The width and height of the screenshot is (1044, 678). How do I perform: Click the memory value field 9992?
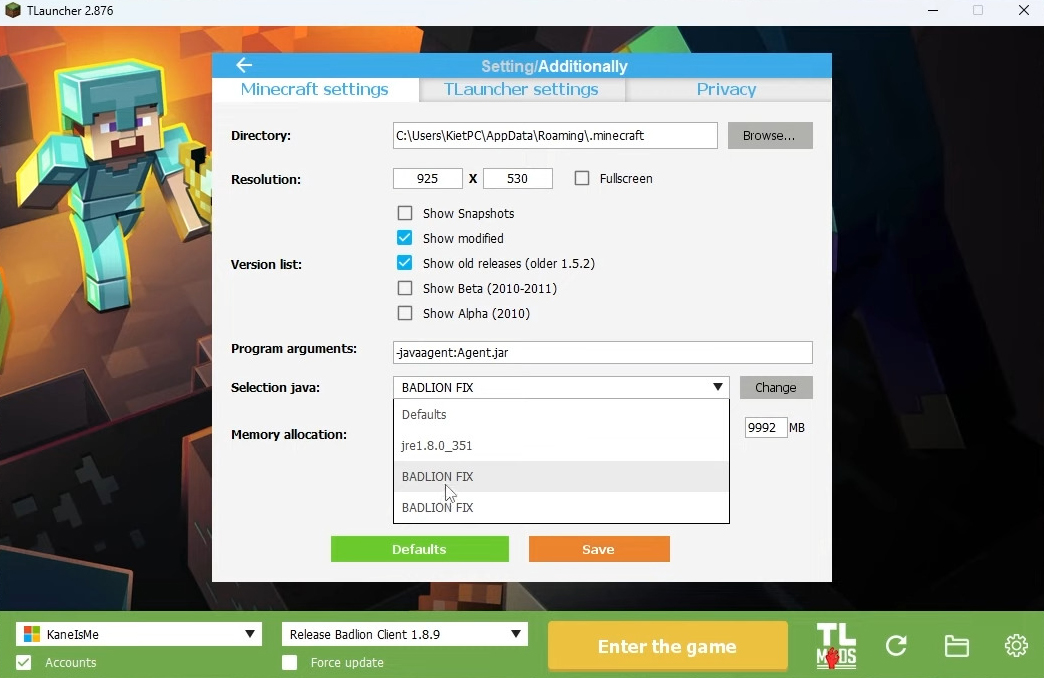[766, 428]
